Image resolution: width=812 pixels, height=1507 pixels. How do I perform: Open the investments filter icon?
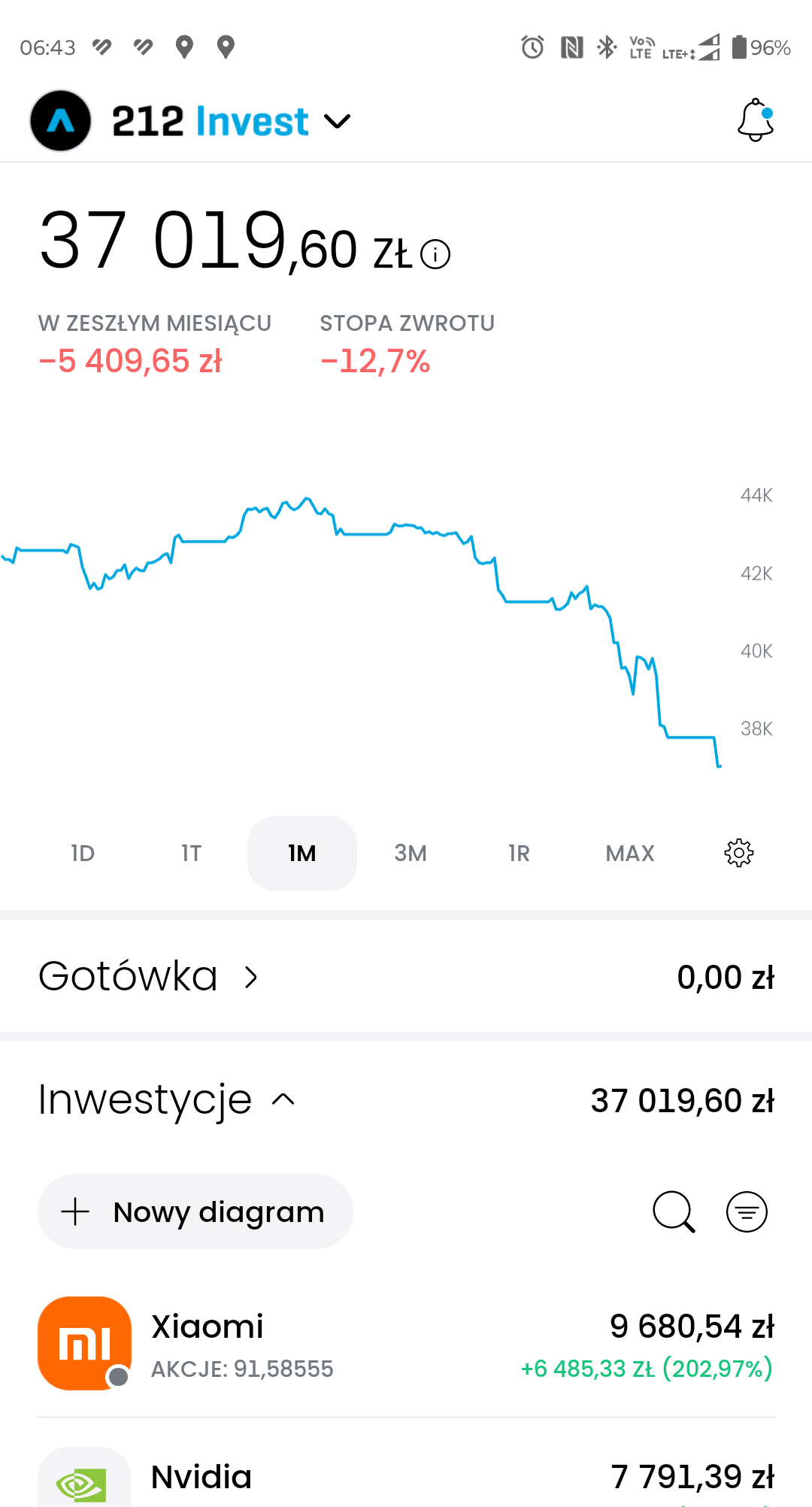tap(747, 1211)
